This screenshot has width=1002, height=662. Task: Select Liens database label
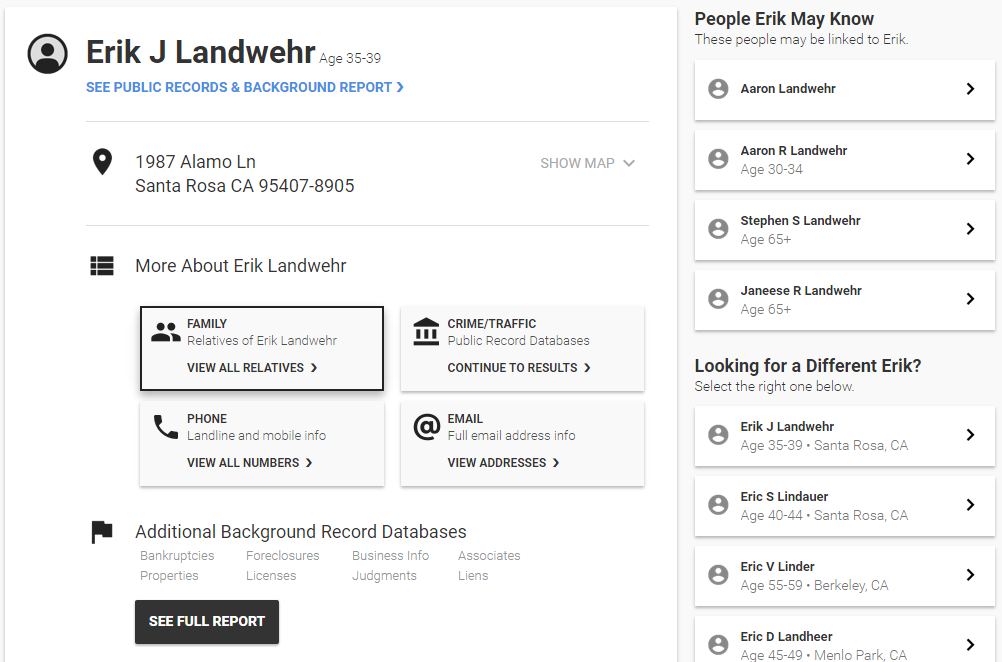tap(473, 575)
